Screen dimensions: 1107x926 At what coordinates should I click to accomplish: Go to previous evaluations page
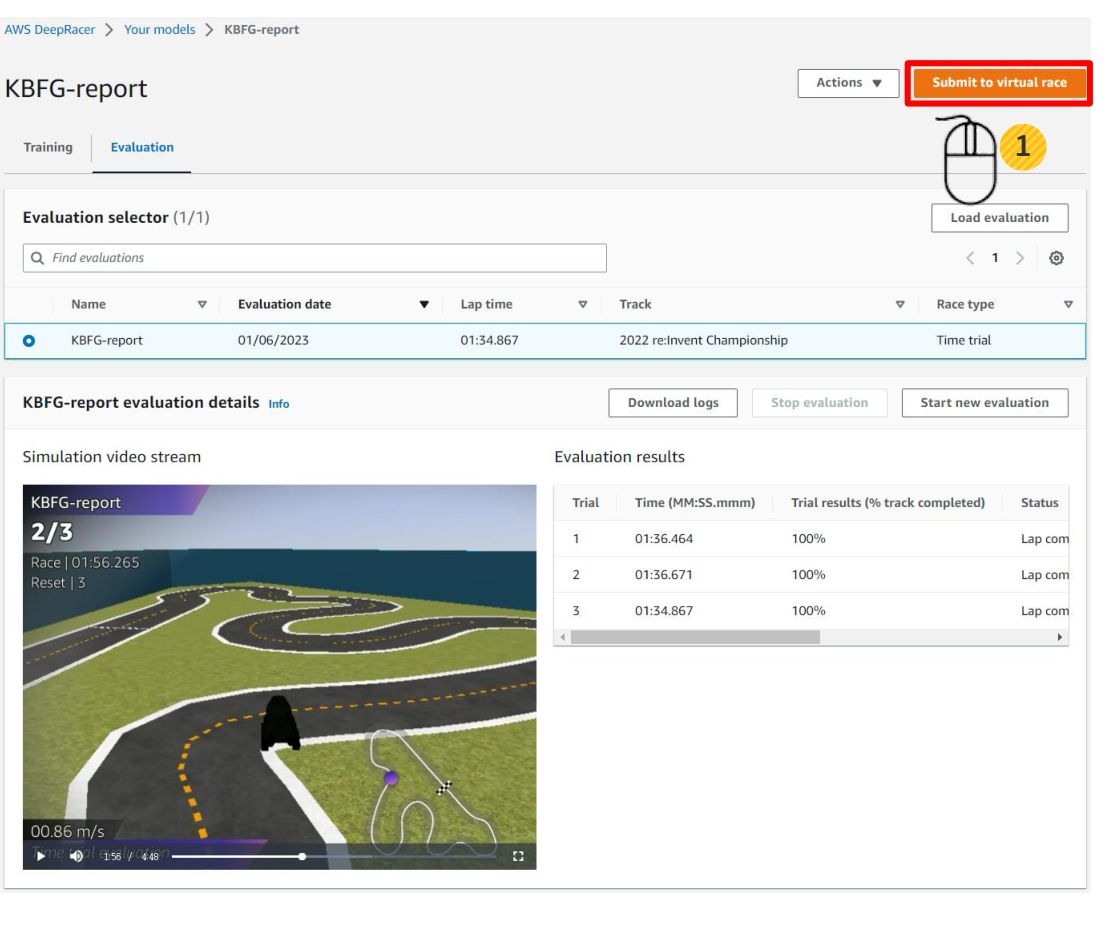[970, 258]
